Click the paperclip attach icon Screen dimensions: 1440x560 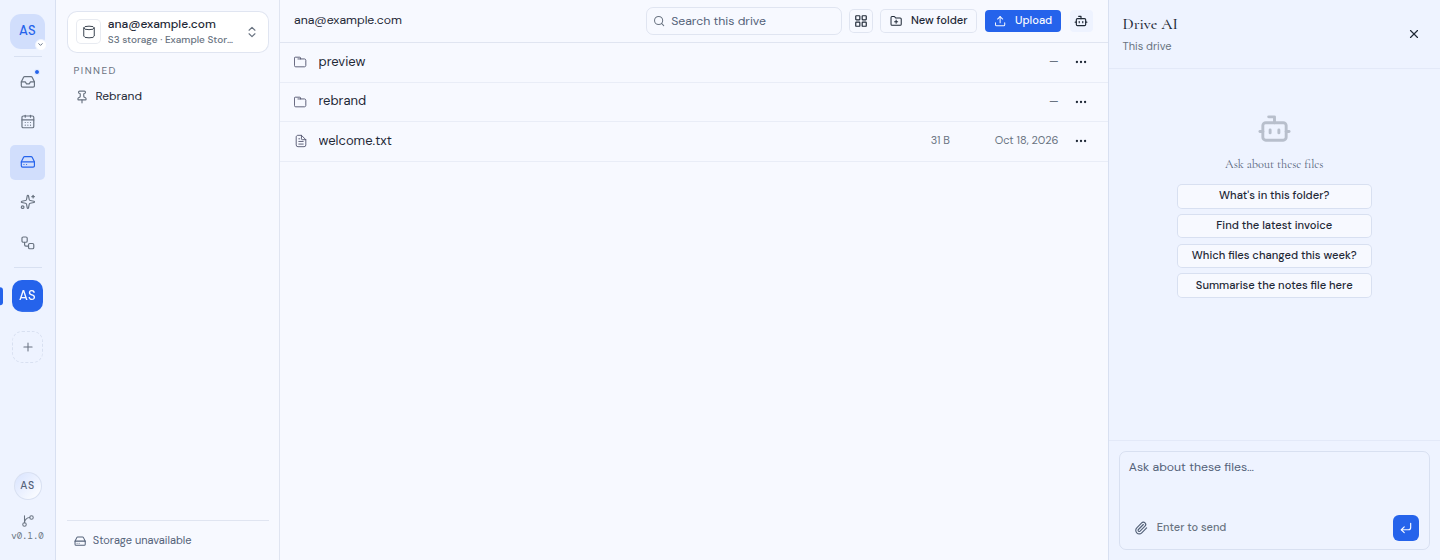[1141, 528]
